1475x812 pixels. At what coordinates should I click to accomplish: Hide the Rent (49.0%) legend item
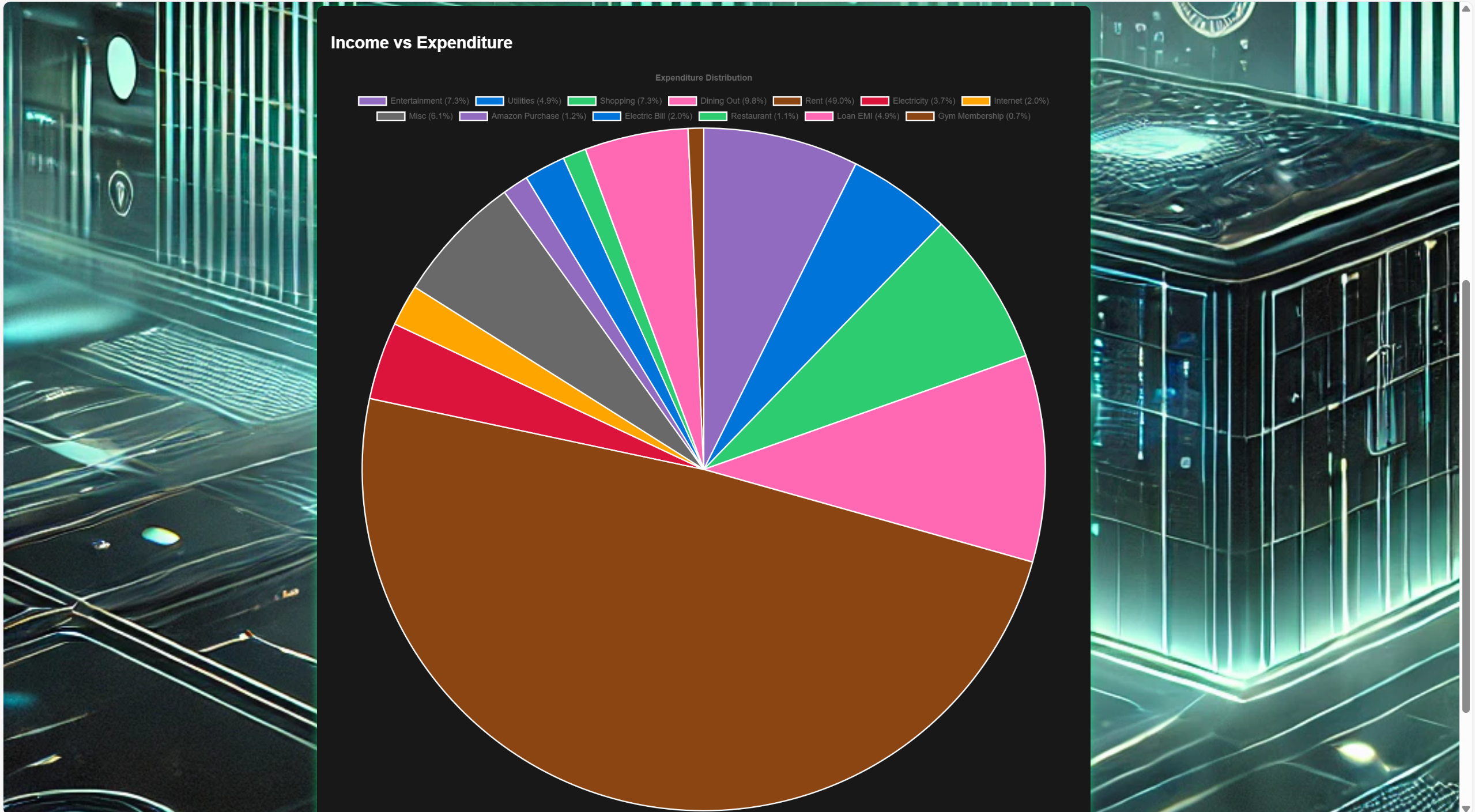(x=829, y=101)
